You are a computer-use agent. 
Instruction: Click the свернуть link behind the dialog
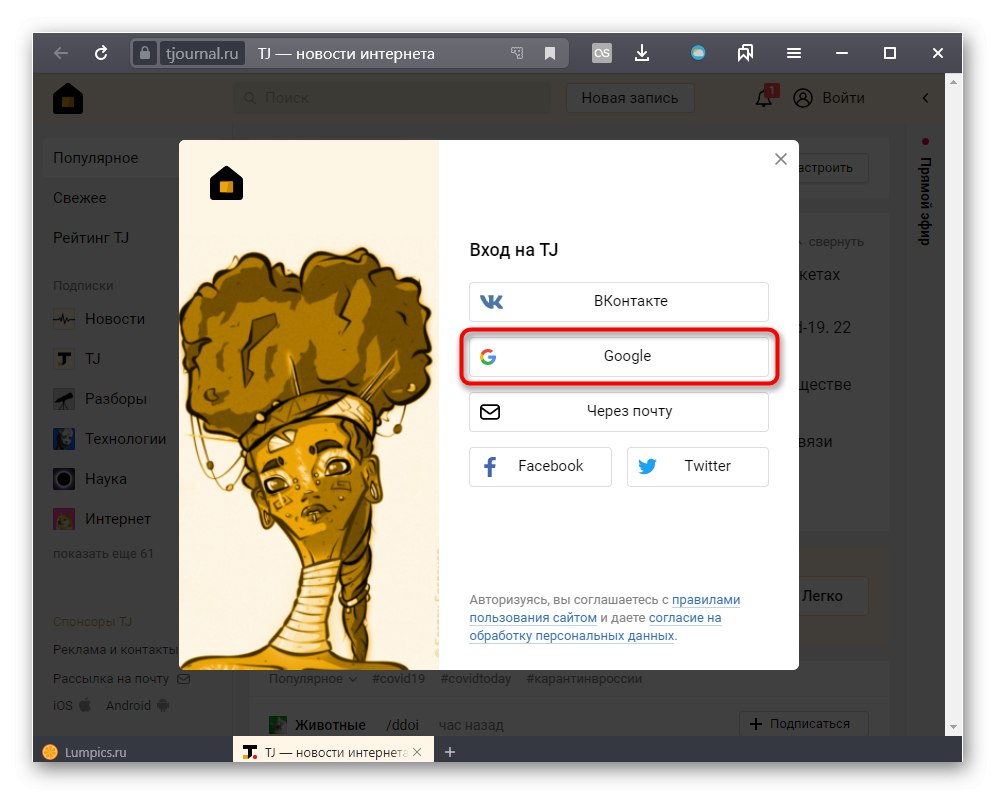(x=836, y=242)
